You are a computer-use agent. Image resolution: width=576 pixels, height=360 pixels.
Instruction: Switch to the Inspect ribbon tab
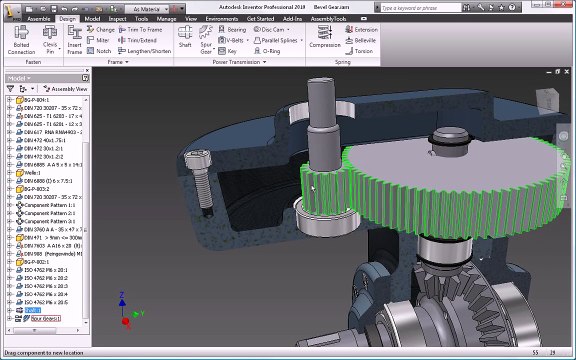(117, 19)
